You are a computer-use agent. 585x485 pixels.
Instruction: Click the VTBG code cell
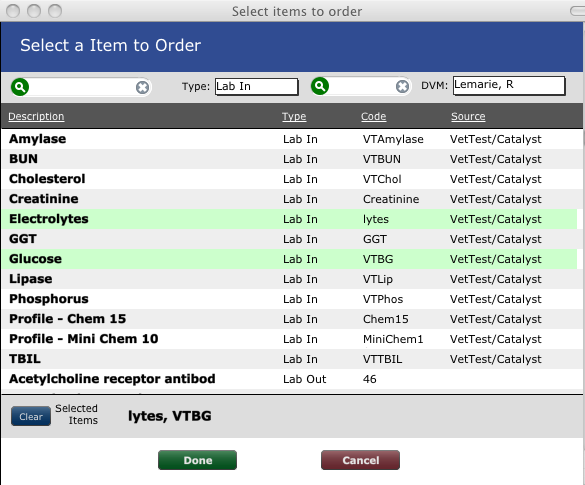[378, 259]
